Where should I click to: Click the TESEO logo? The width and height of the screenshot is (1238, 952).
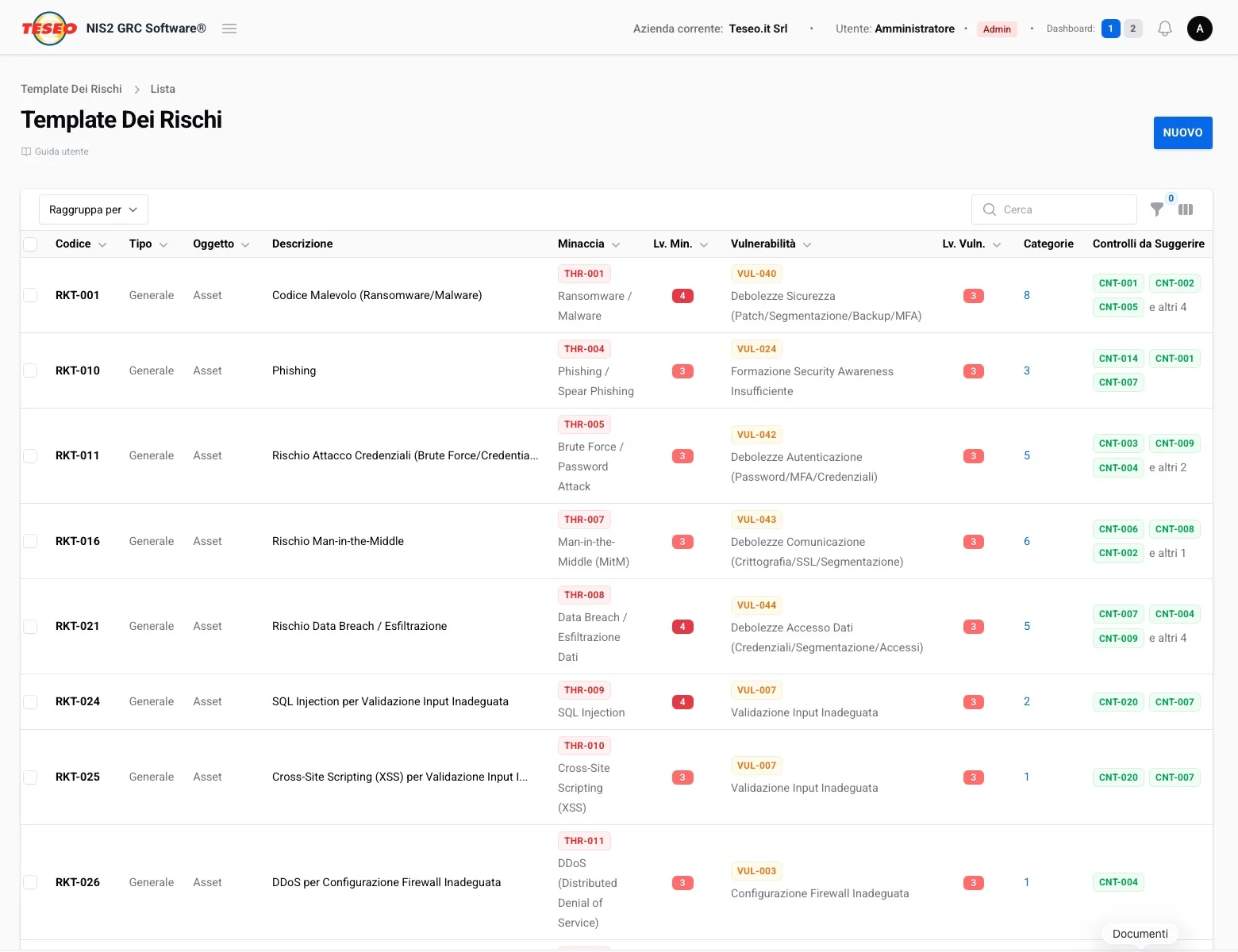[x=49, y=29]
